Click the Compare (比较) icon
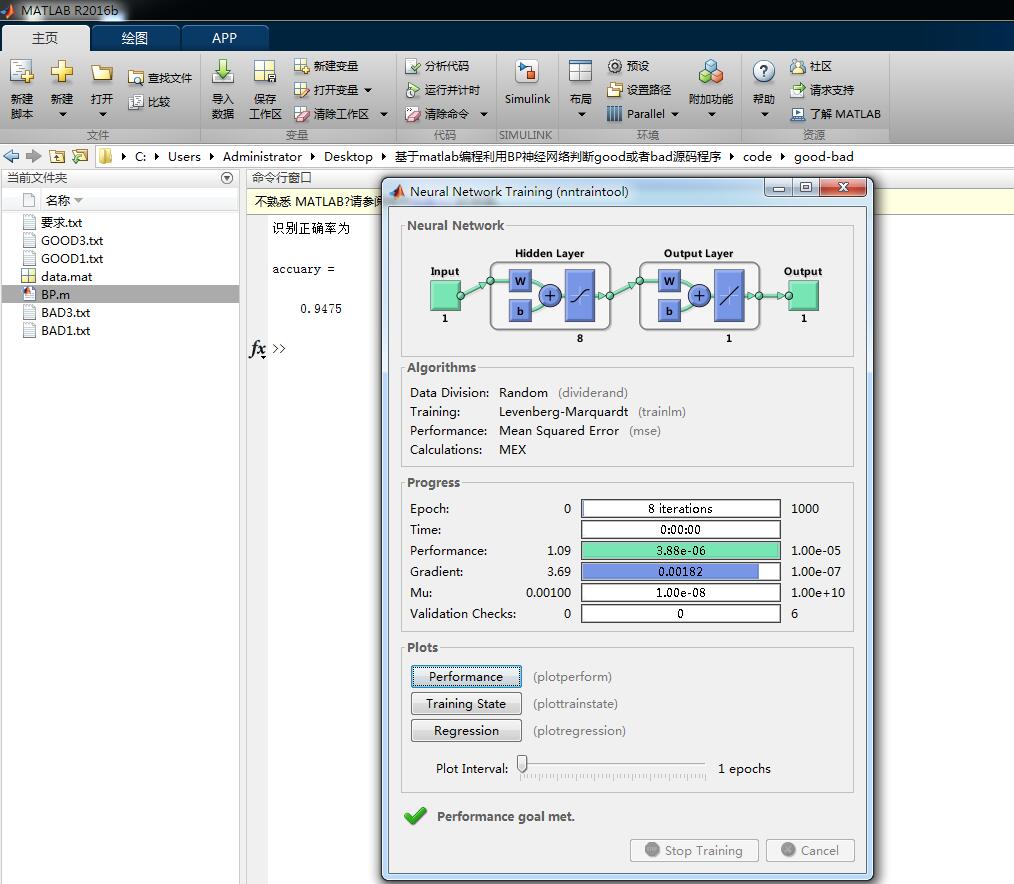The height and width of the screenshot is (884, 1014). point(136,102)
